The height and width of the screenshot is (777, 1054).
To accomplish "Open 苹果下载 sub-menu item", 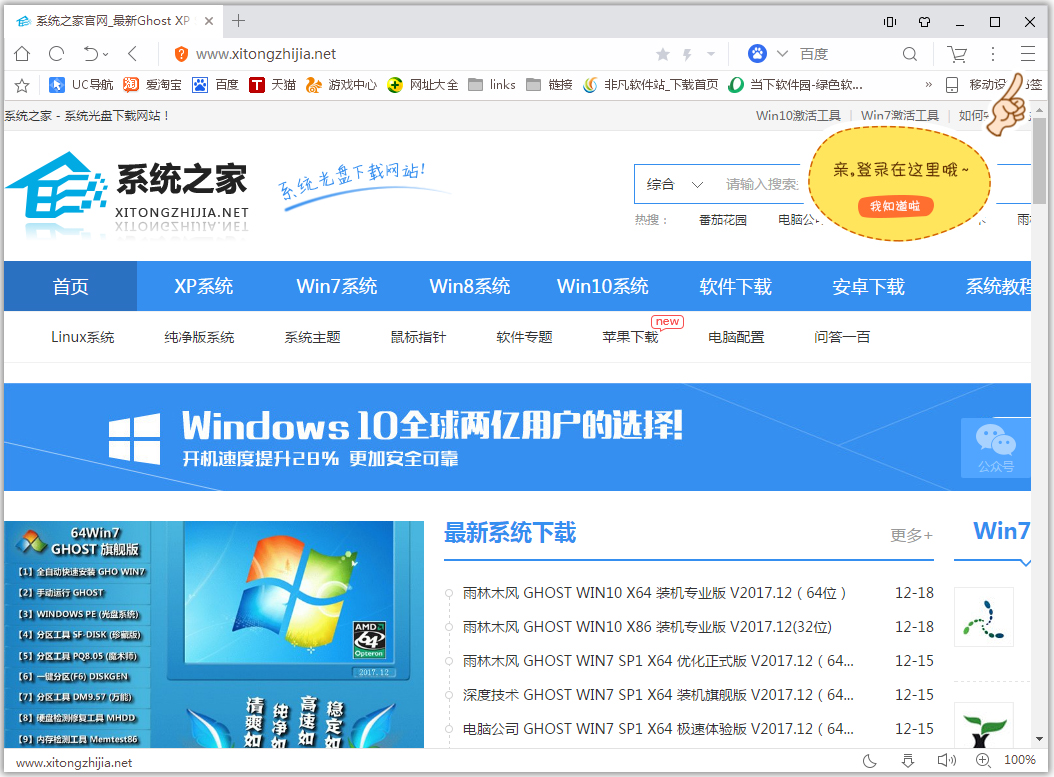I will pos(631,337).
